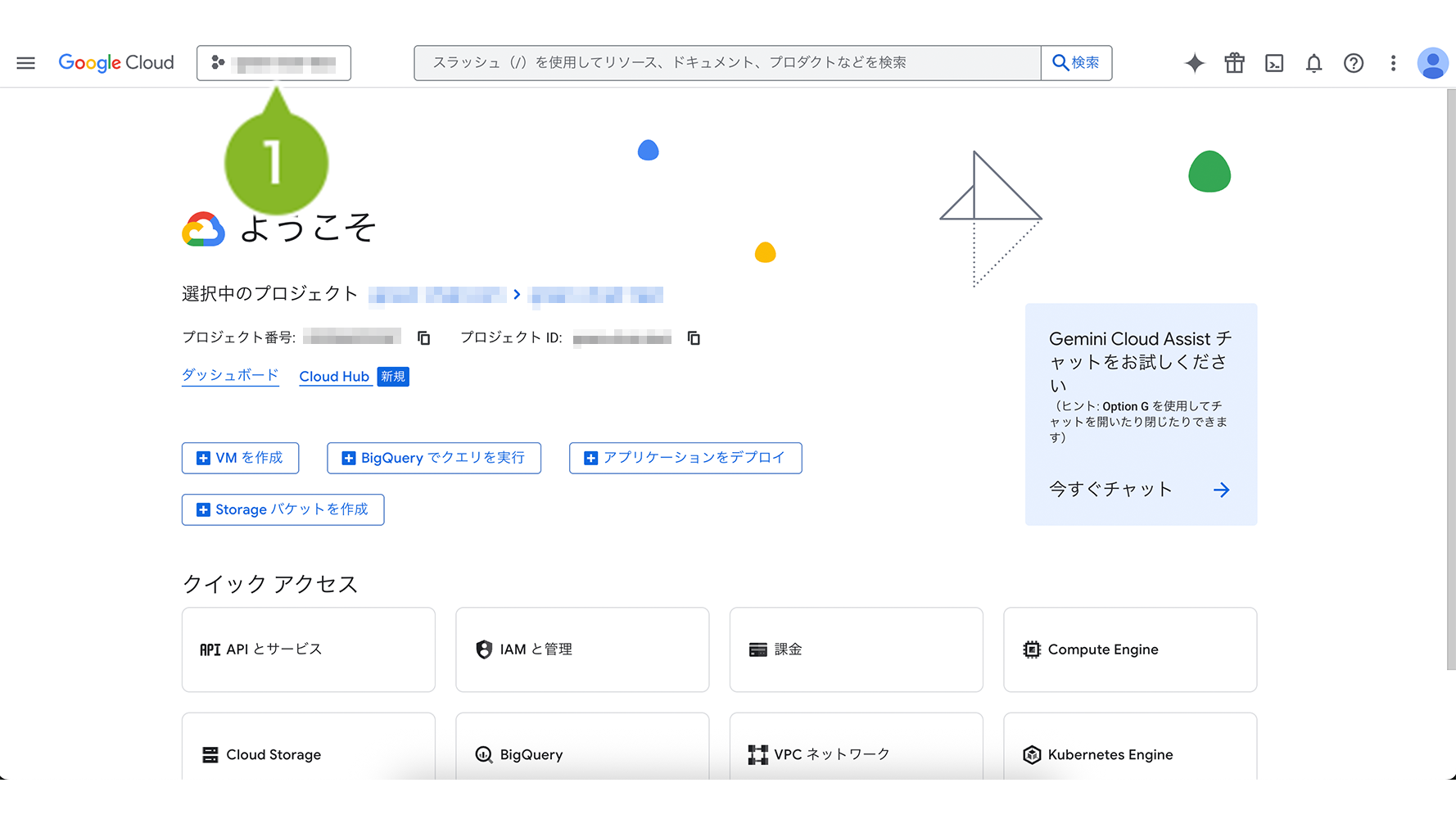Open the account profile avatar
This screenshot has width=1456, height=819.
tap(1432, 63)
